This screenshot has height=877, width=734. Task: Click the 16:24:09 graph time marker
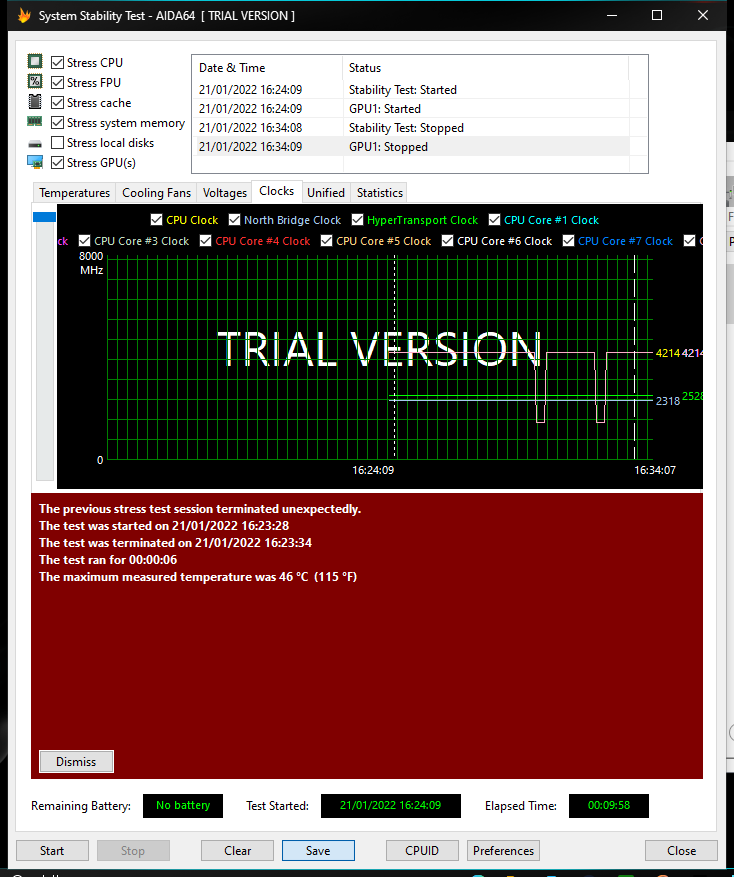coord(373,470)
